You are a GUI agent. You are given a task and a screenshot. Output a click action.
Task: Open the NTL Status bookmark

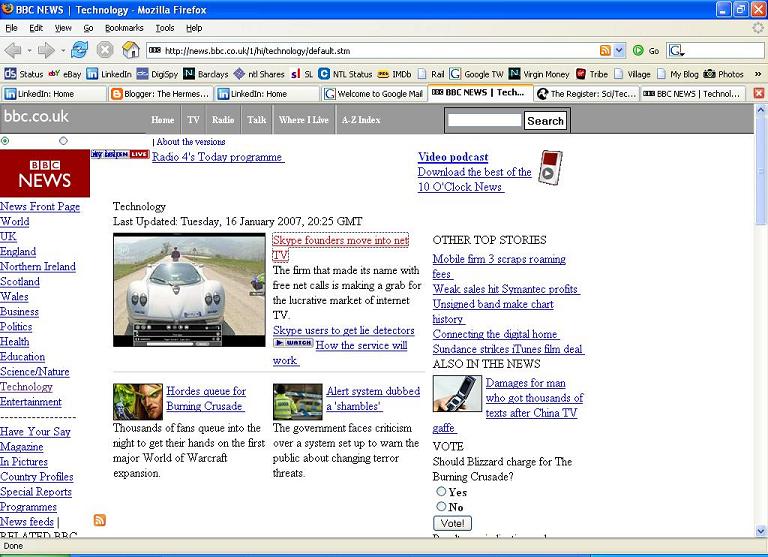pos(345,74)
